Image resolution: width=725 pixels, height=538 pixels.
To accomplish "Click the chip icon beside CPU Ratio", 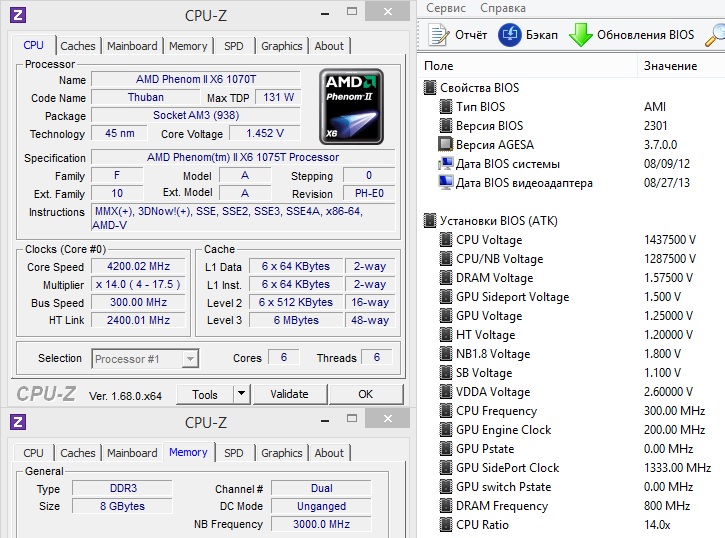I will (x=445, y=525).
